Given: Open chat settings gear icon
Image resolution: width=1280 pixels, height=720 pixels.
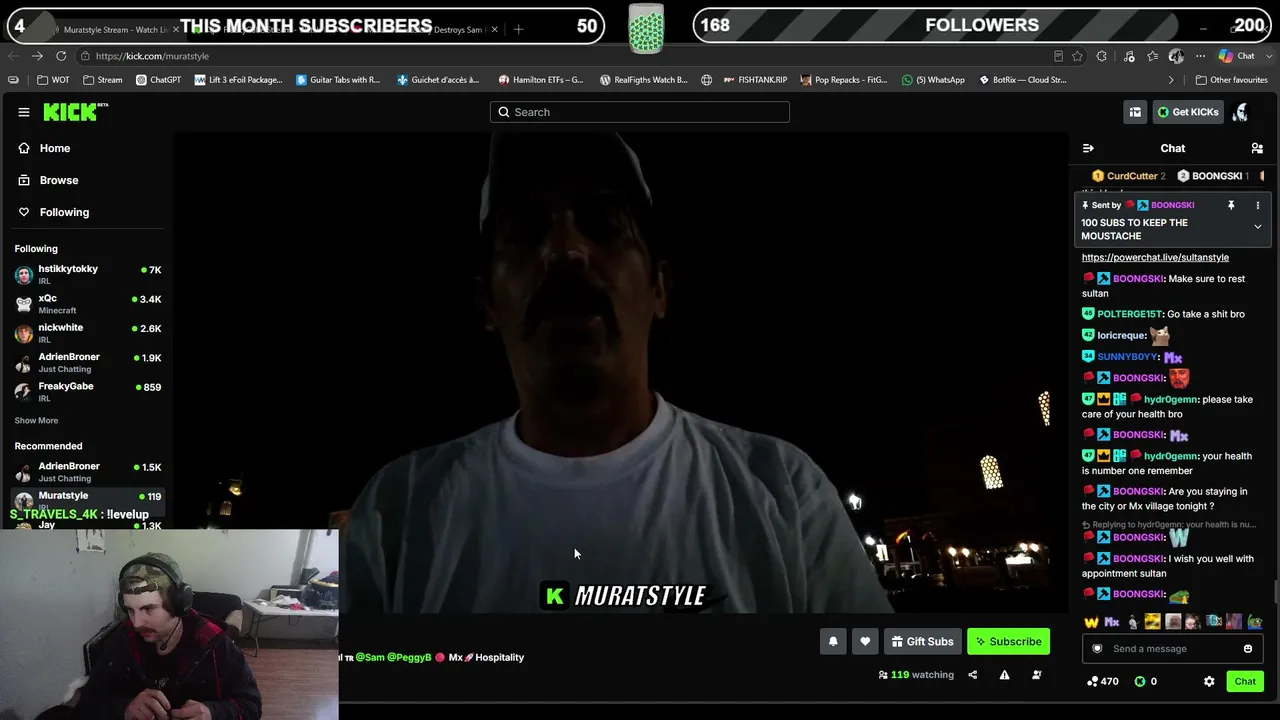Looking at the screenshot, I should [1209, 681].
